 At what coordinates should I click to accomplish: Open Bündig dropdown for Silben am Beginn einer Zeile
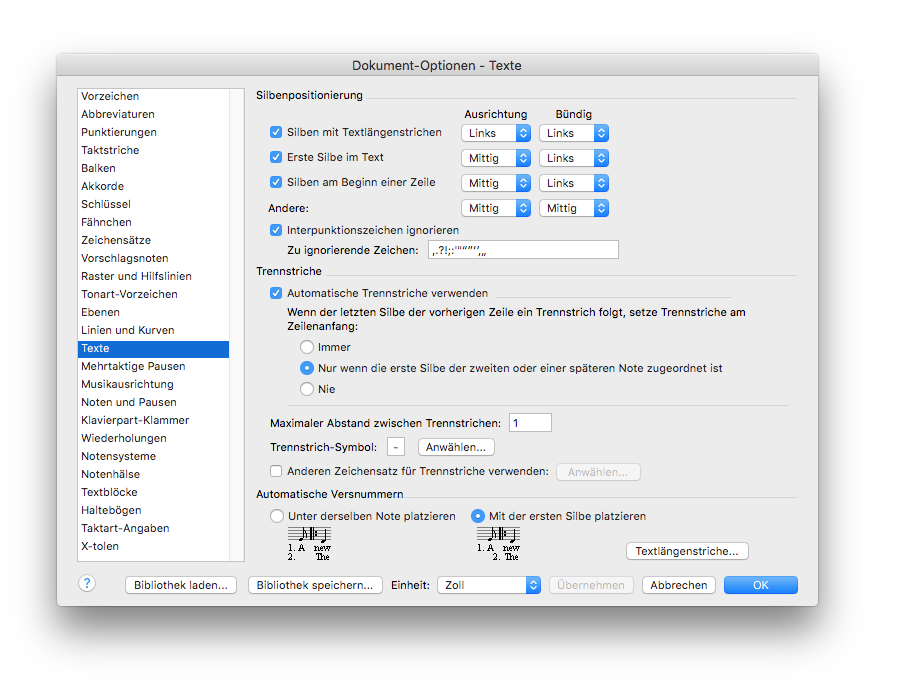tap(574, 183)
